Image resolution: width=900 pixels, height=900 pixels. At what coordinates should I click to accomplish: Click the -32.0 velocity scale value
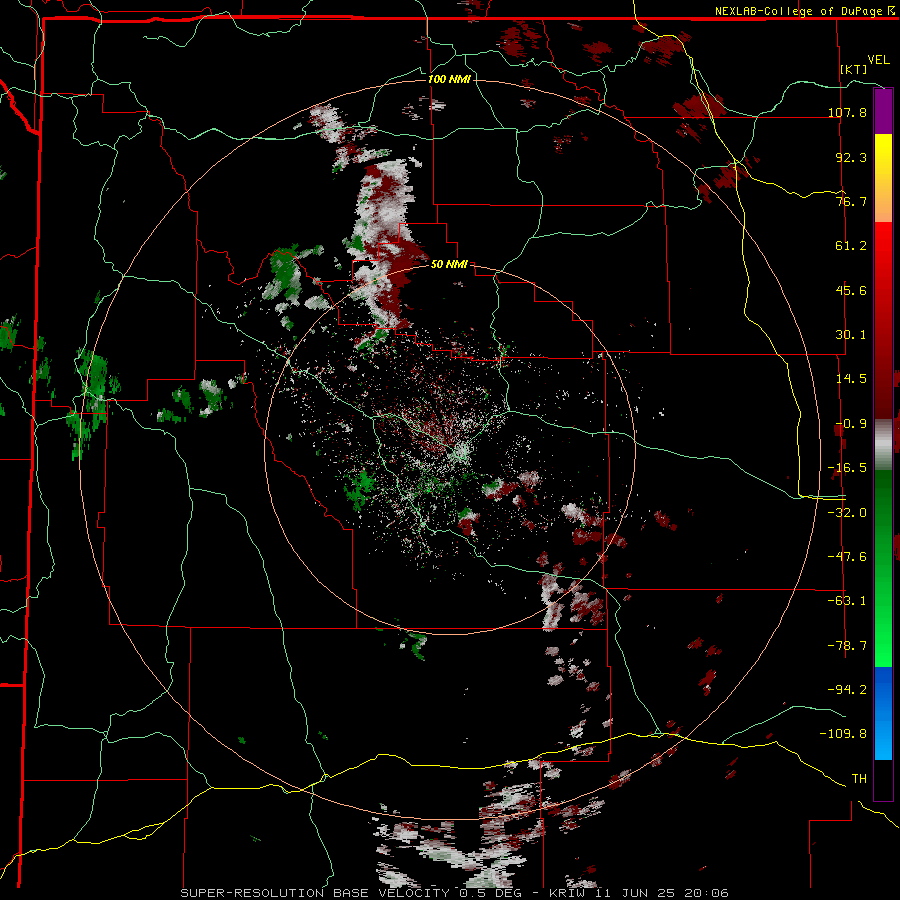(x=847, y=513)
